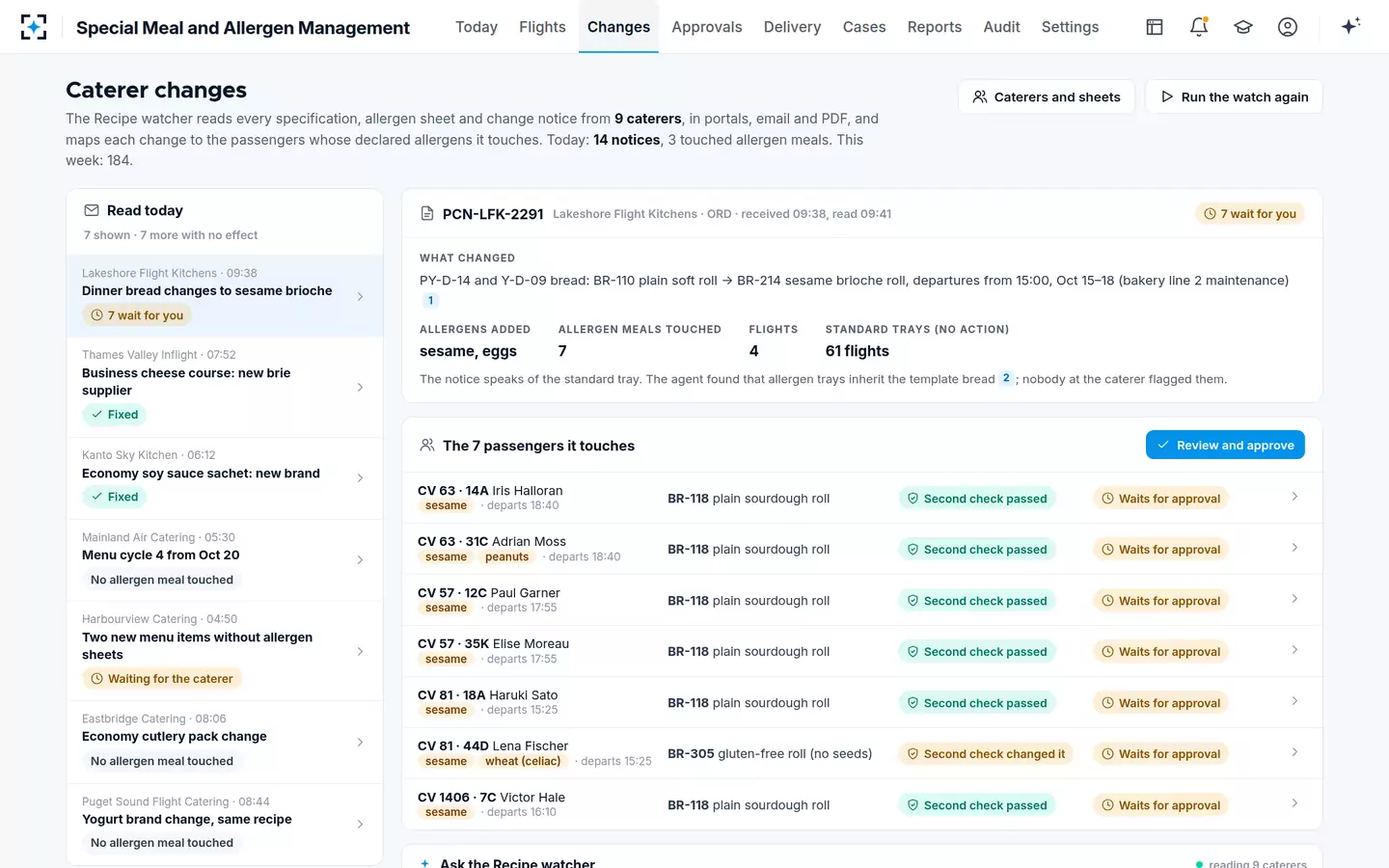Click the envelope icon beside Read today
Image resolution: width=1389 pixels, height=868 pixels.
click(x=92, y=210)
